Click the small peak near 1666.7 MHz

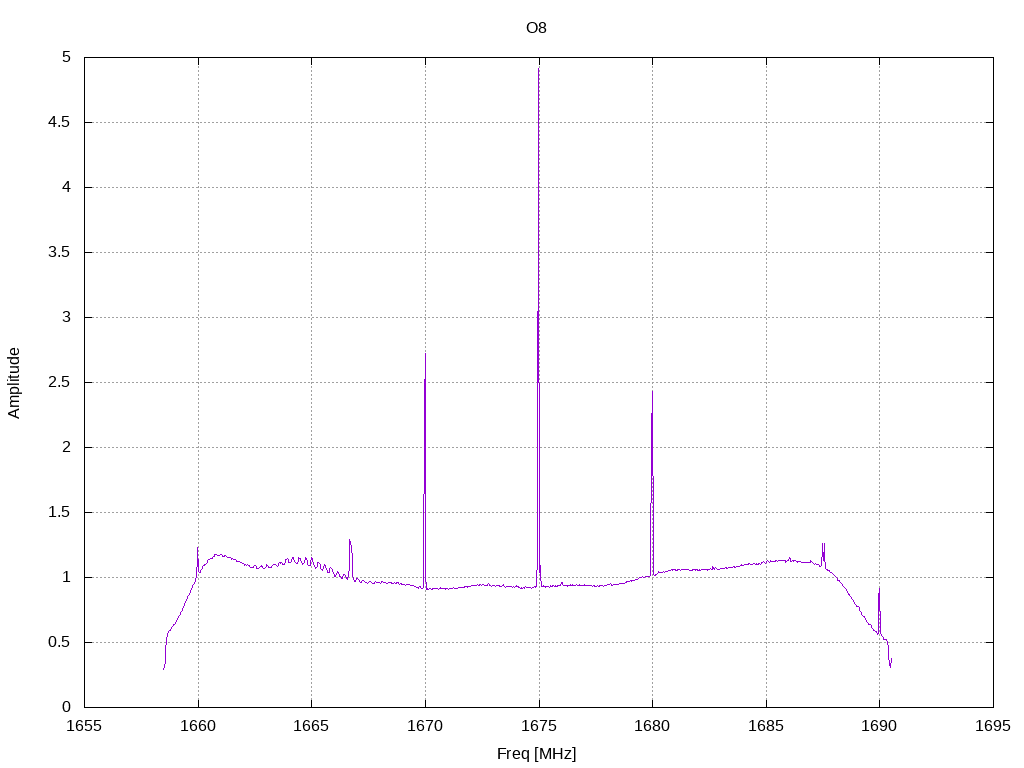(x=351, y=559)
